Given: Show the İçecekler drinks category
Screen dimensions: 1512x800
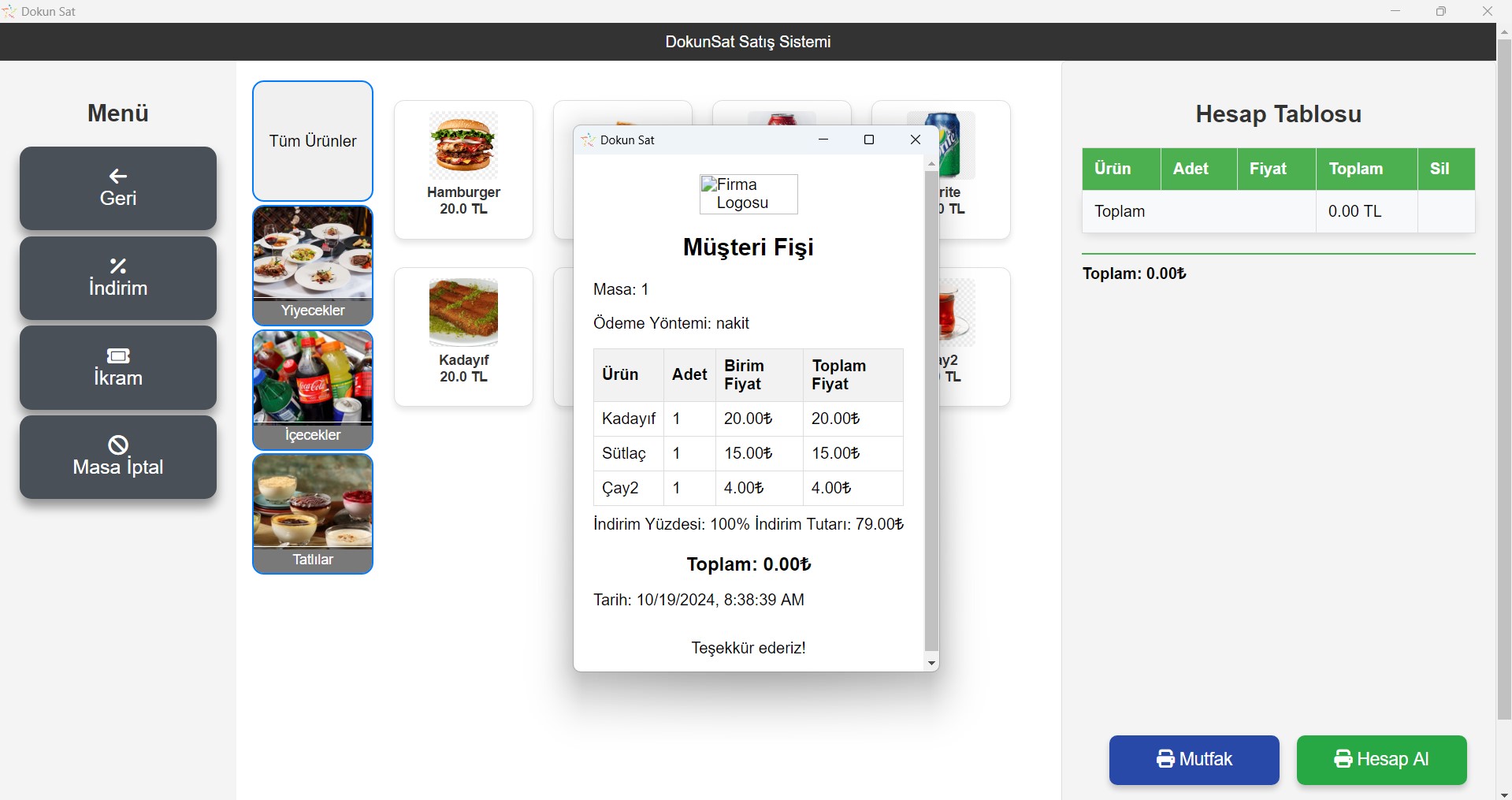Looking at the screenshot, I should click(313, 390).
